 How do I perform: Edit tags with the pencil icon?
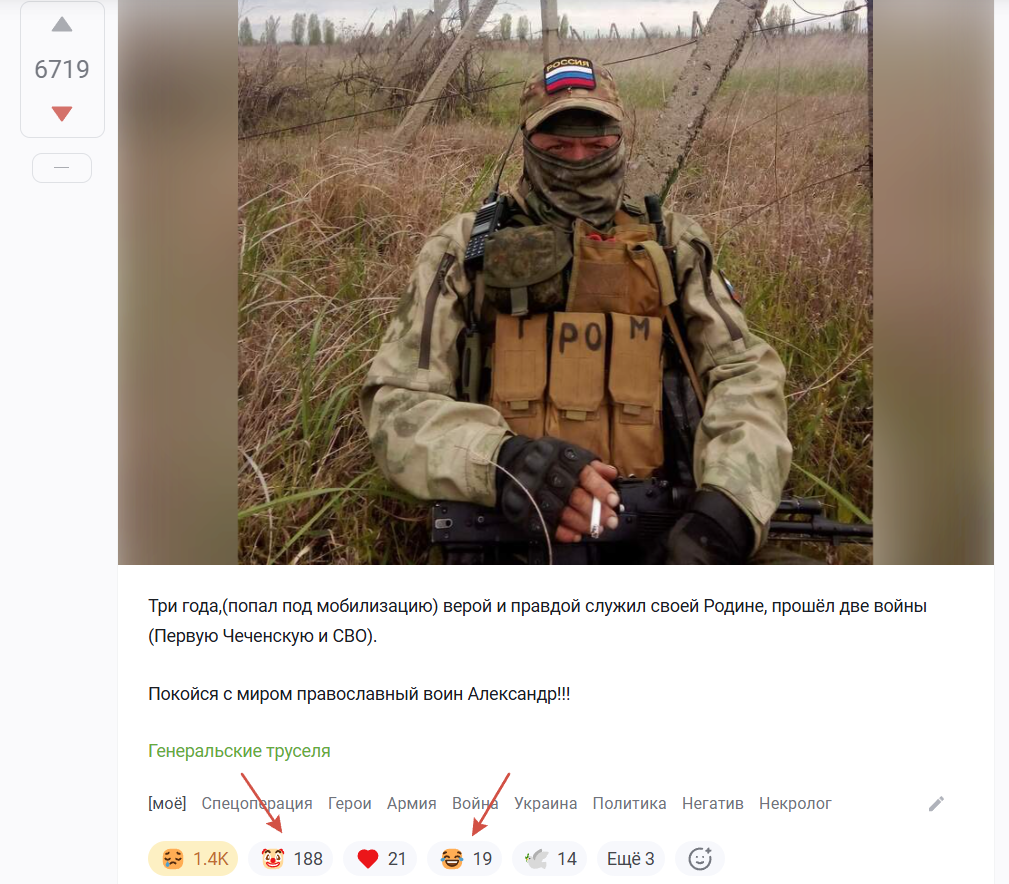pos(936,804)
